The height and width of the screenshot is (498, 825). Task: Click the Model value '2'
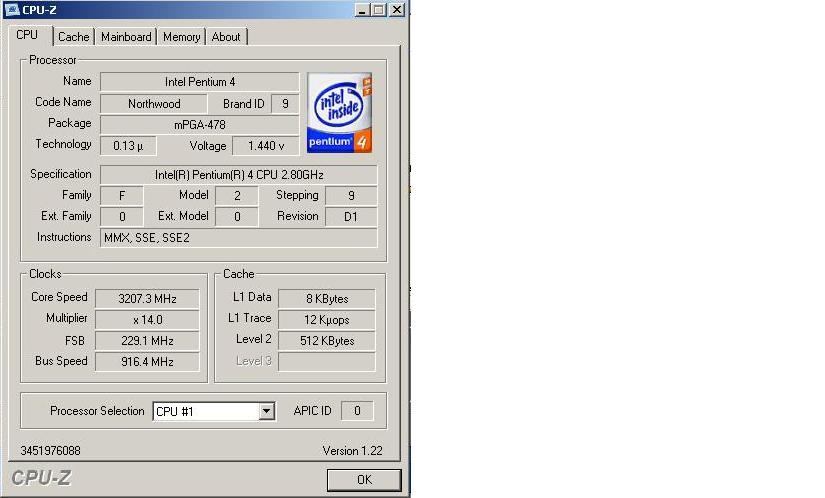[x=237, y=196]
